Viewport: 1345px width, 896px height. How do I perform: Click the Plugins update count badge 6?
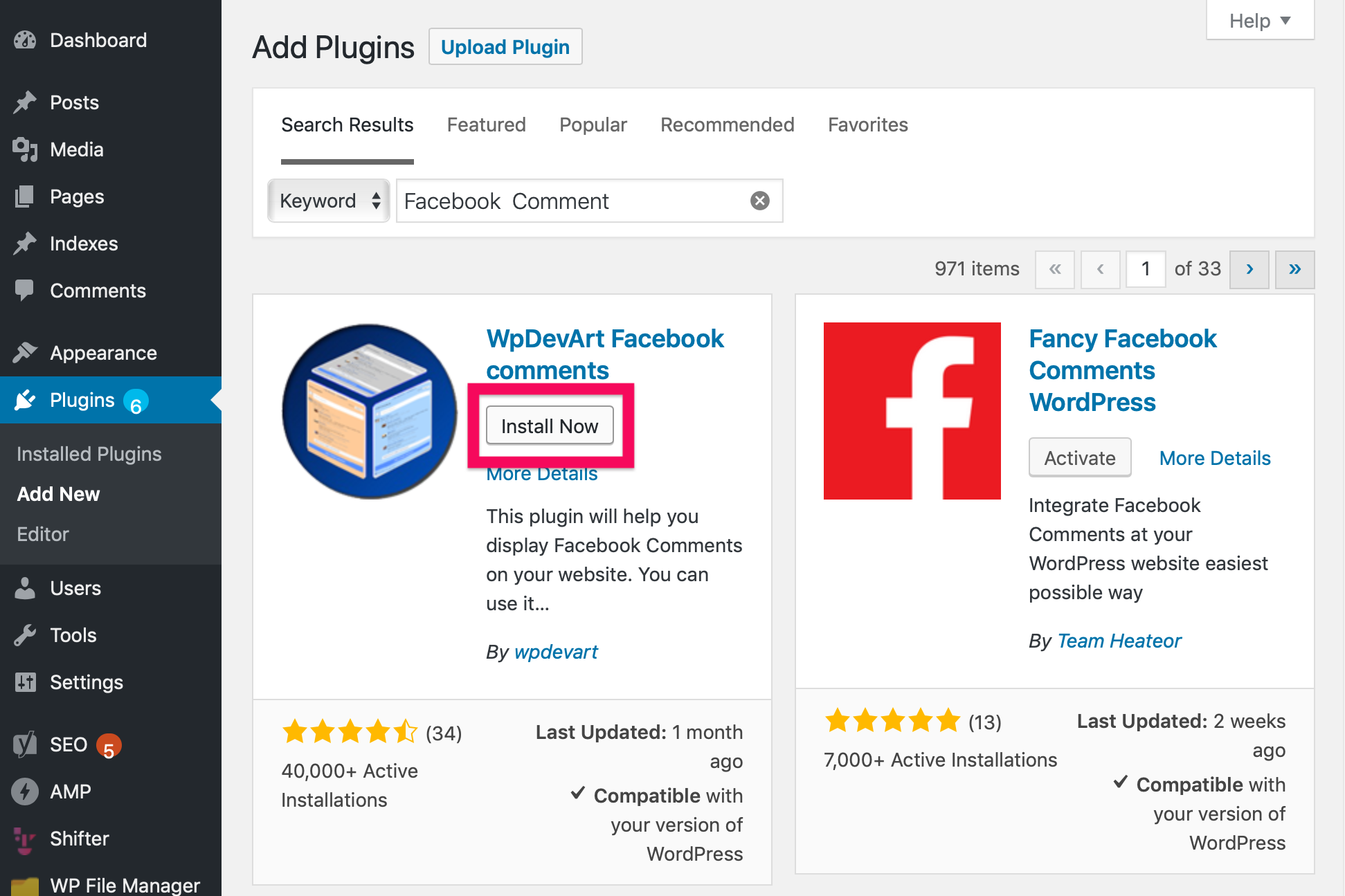point(136,402)
